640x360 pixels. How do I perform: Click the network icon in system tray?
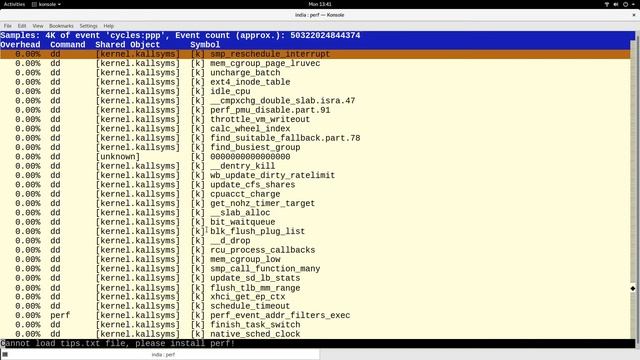[x=607, y=4]
